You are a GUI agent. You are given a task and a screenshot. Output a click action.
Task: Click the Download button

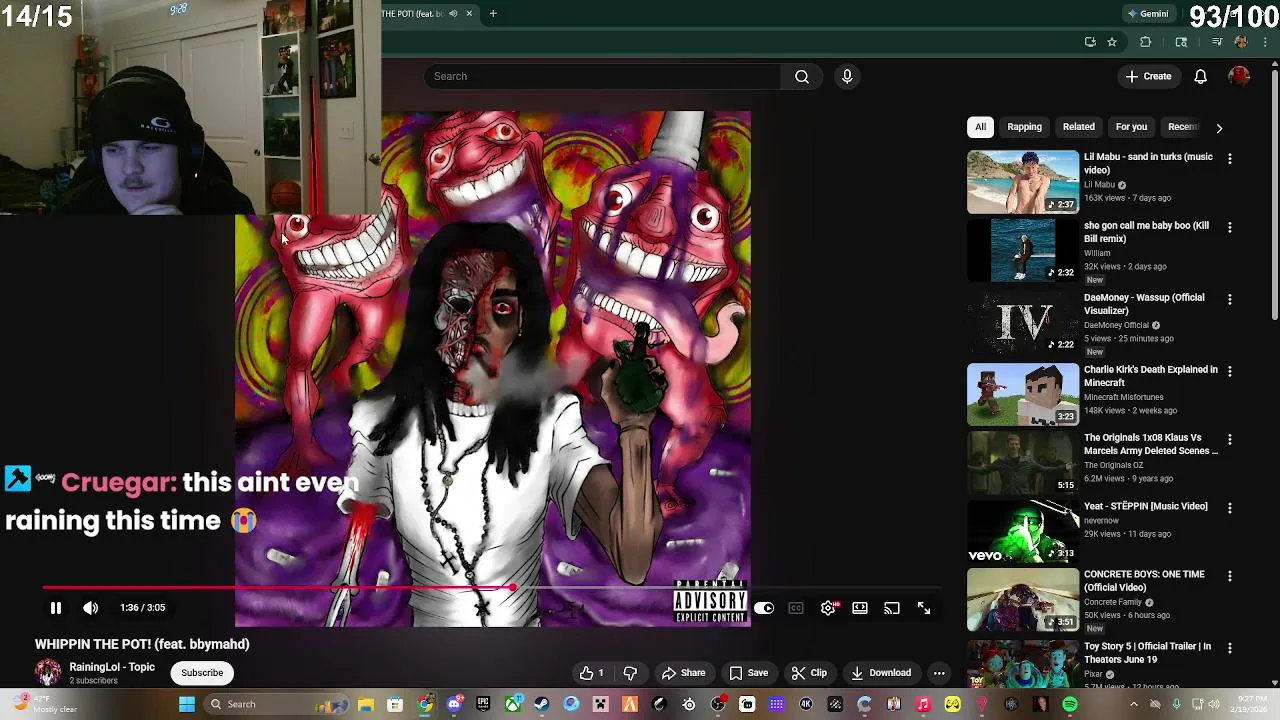tap(881, 673)
